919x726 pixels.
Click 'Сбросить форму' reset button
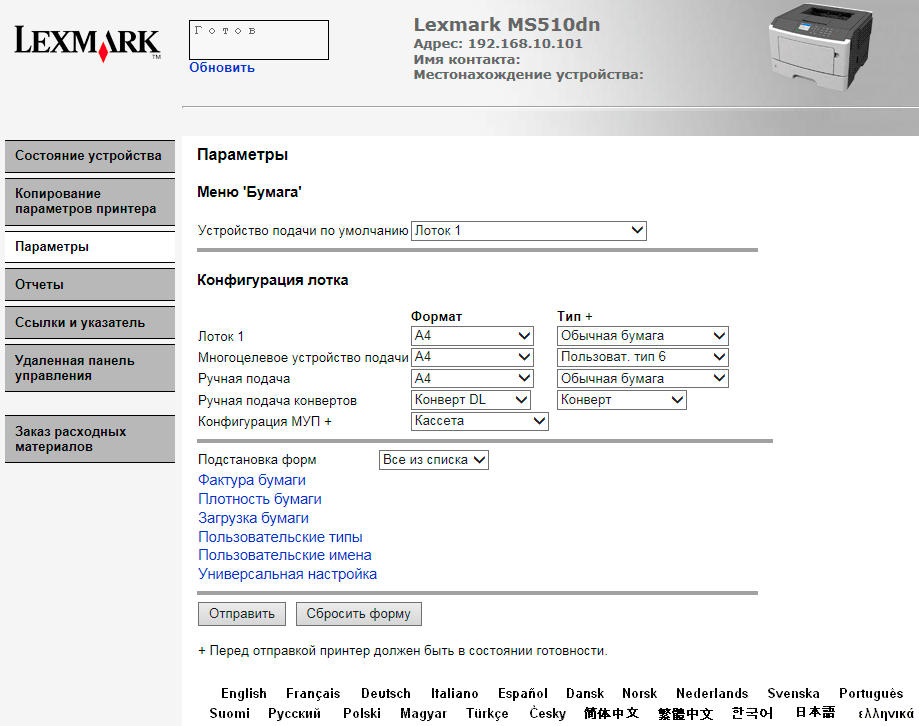(359, 614)
